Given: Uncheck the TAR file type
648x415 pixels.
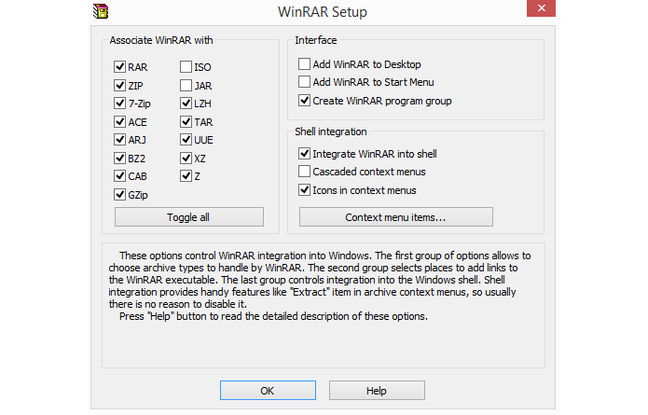Looking at the screenshot, I should [x=186, y=122].
